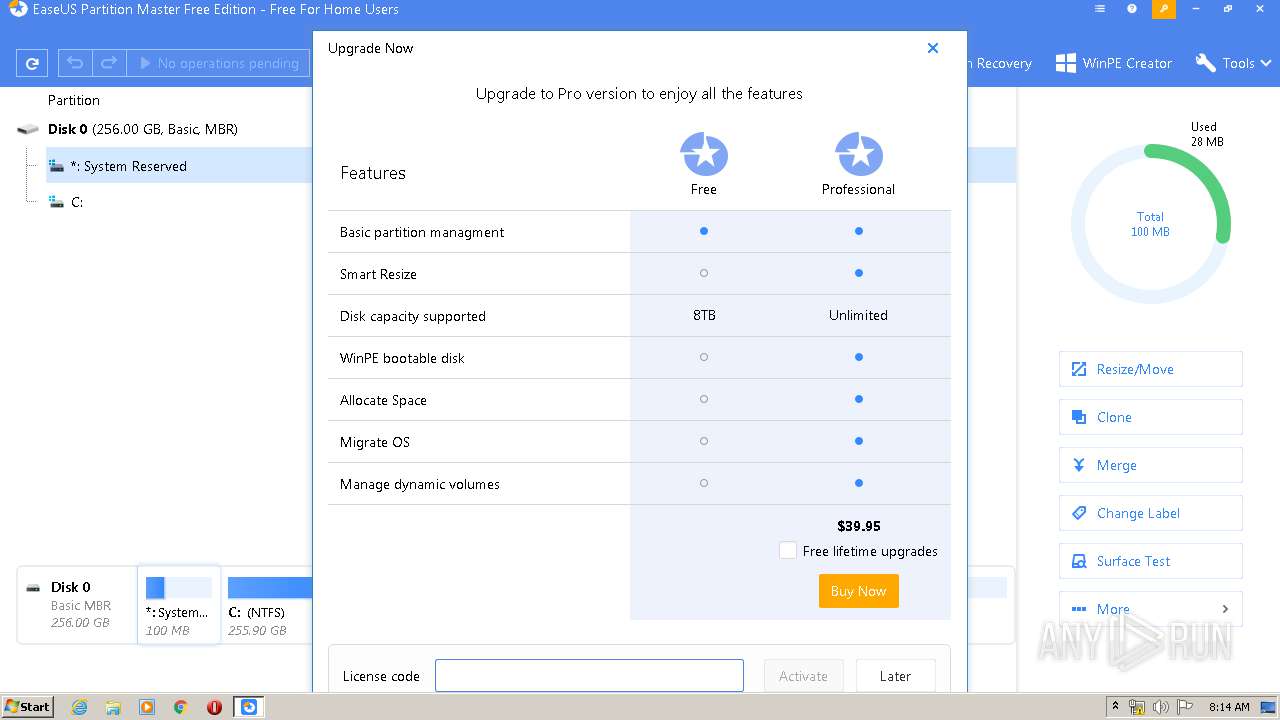Click the Free edition star icon

tap(704, 154)
